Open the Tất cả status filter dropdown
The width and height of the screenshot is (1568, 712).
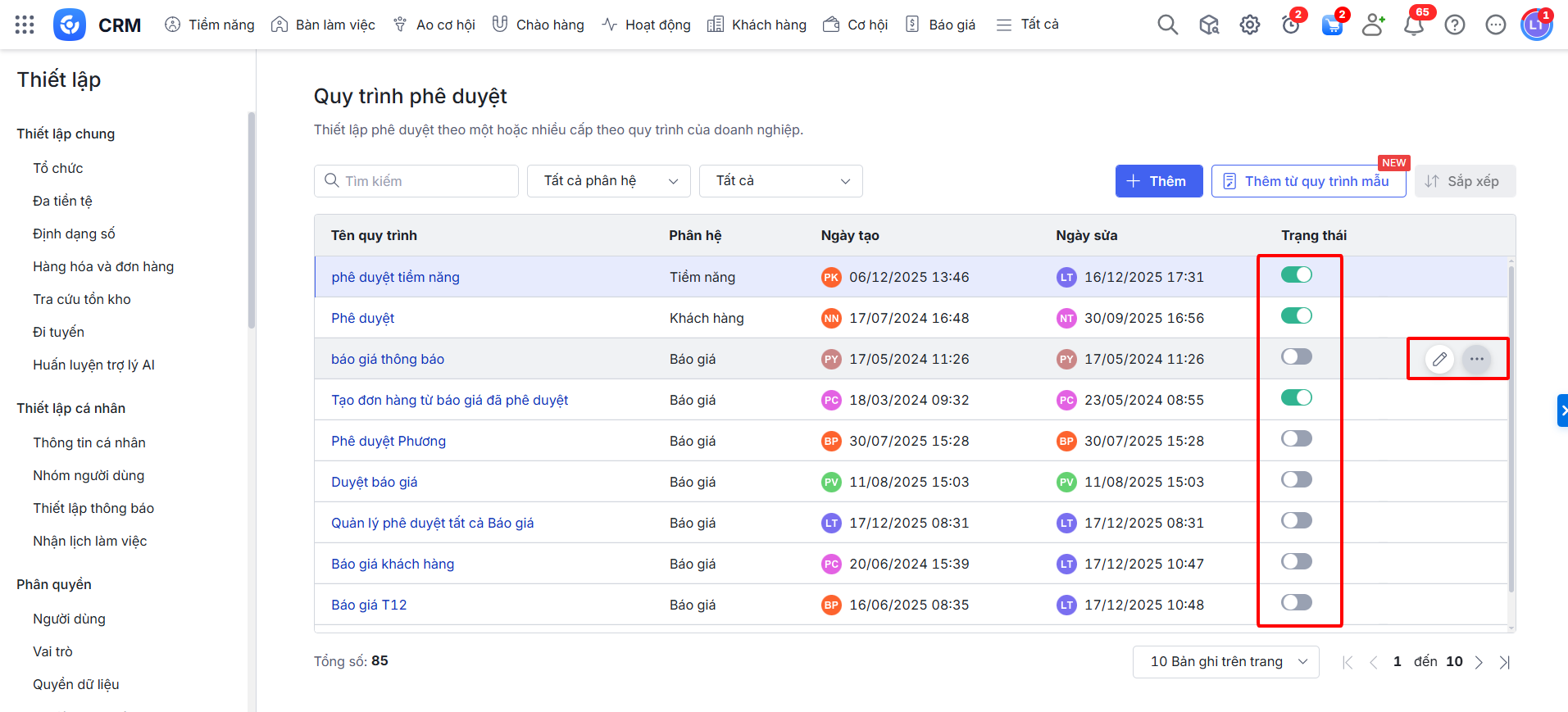tap(780, 181)
